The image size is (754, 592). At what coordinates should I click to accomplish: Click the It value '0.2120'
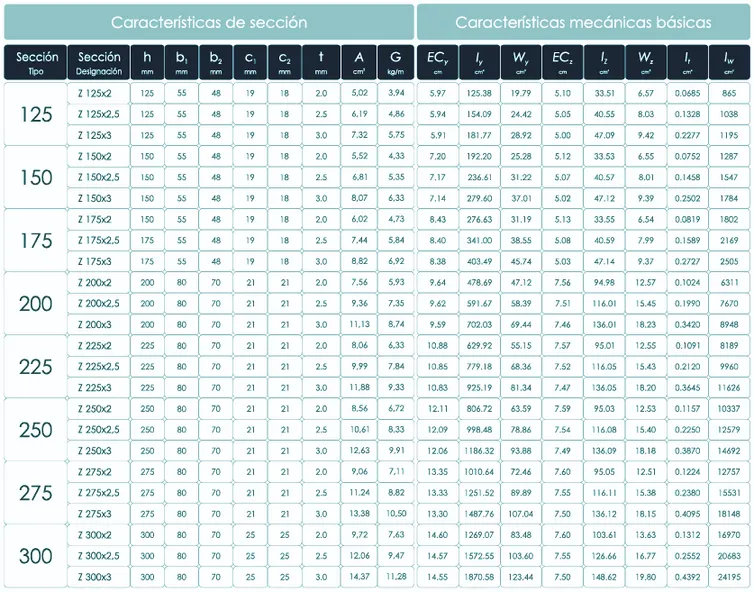click(x=688, y=366)
